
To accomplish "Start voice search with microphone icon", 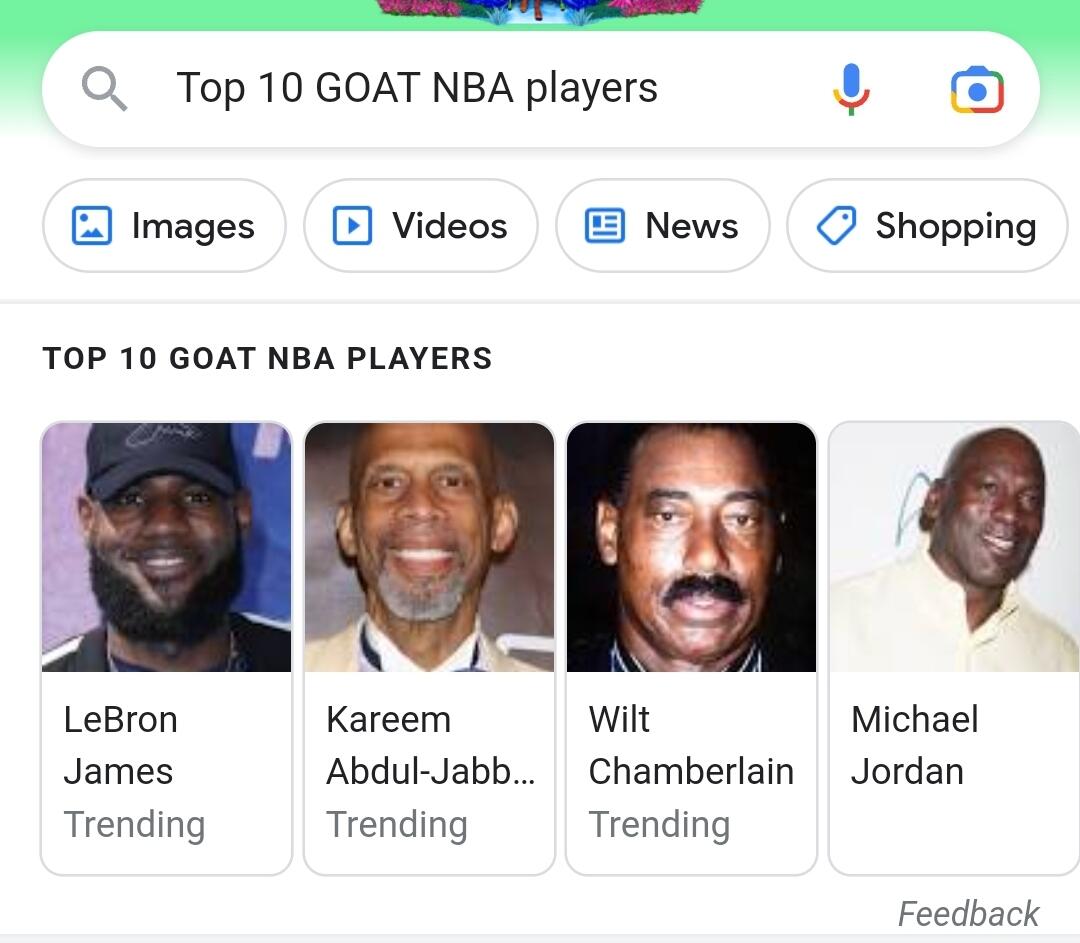I will (x=851, y=89).
